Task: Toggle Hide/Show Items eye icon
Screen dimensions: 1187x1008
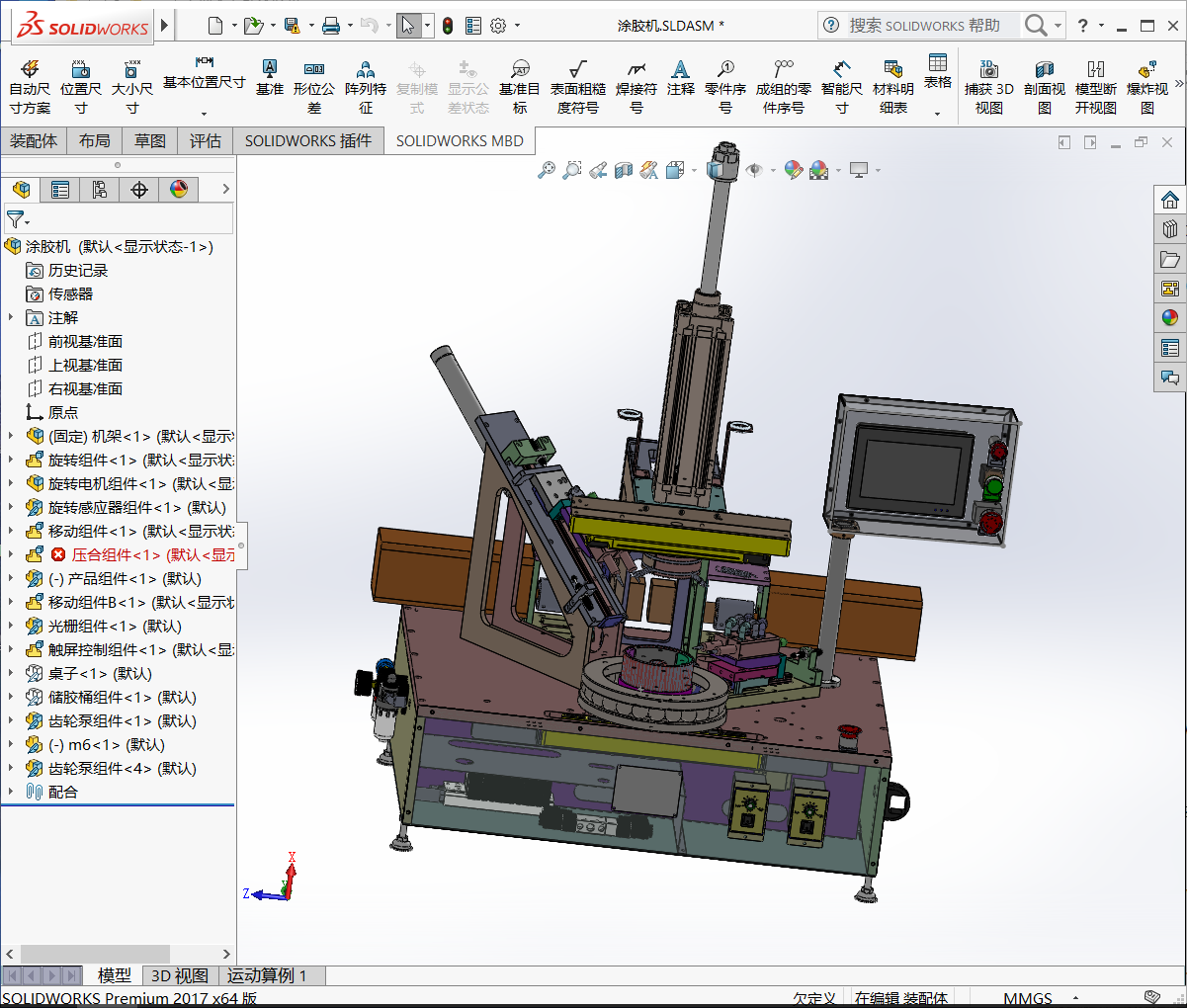Action: [x=755, y=170]
